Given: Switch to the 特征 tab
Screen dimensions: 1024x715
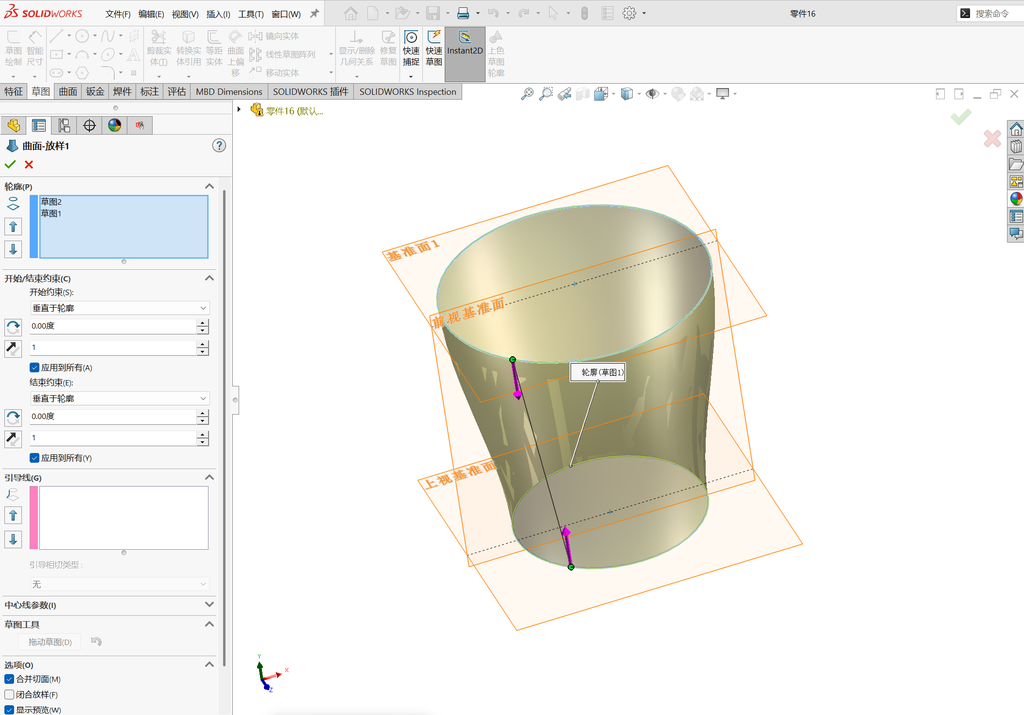Looking at the screenshot, I should click(14, 91).
